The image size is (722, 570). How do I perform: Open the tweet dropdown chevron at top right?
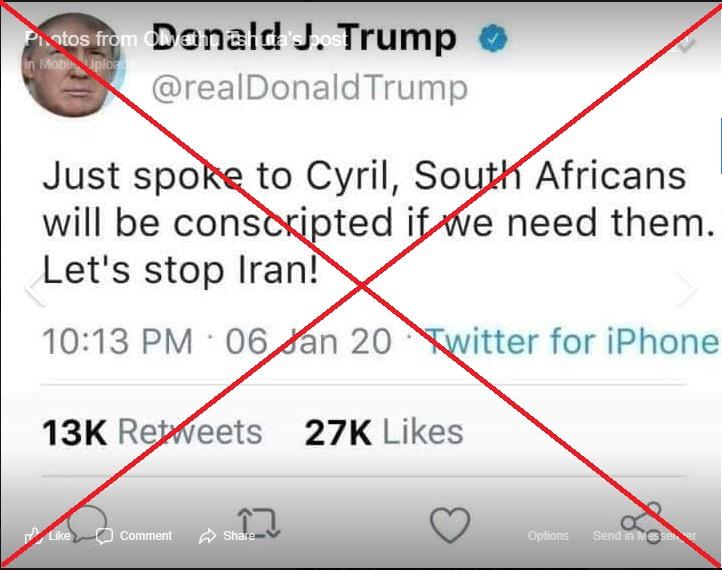[x=686, y=44]
